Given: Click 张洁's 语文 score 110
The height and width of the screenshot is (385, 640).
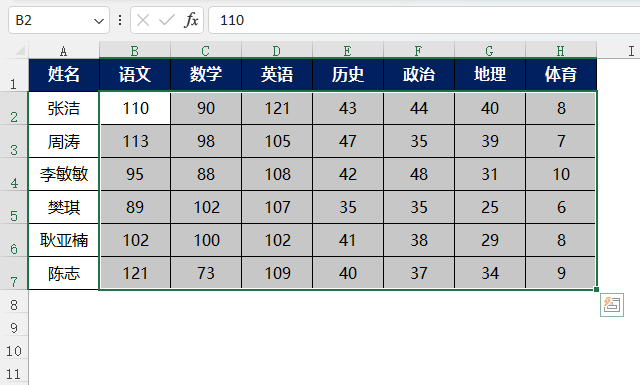Looking at the screenshot, I should point(135,108).
